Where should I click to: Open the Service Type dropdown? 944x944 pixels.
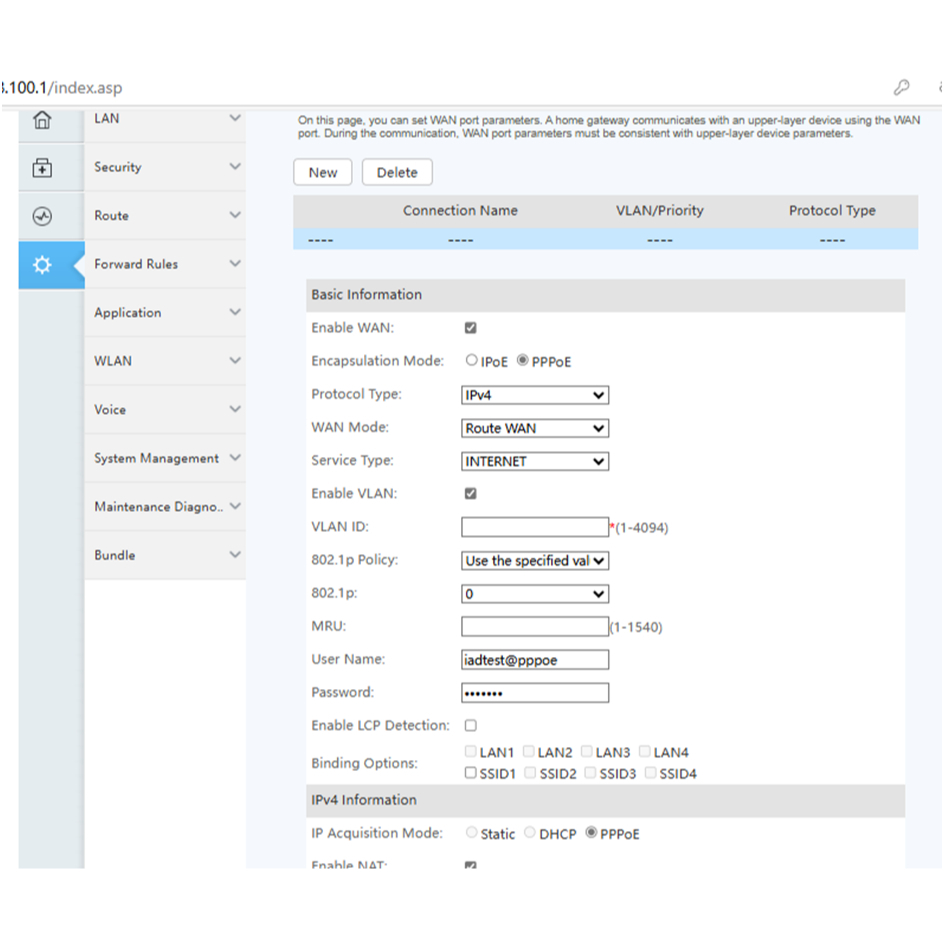535,461
